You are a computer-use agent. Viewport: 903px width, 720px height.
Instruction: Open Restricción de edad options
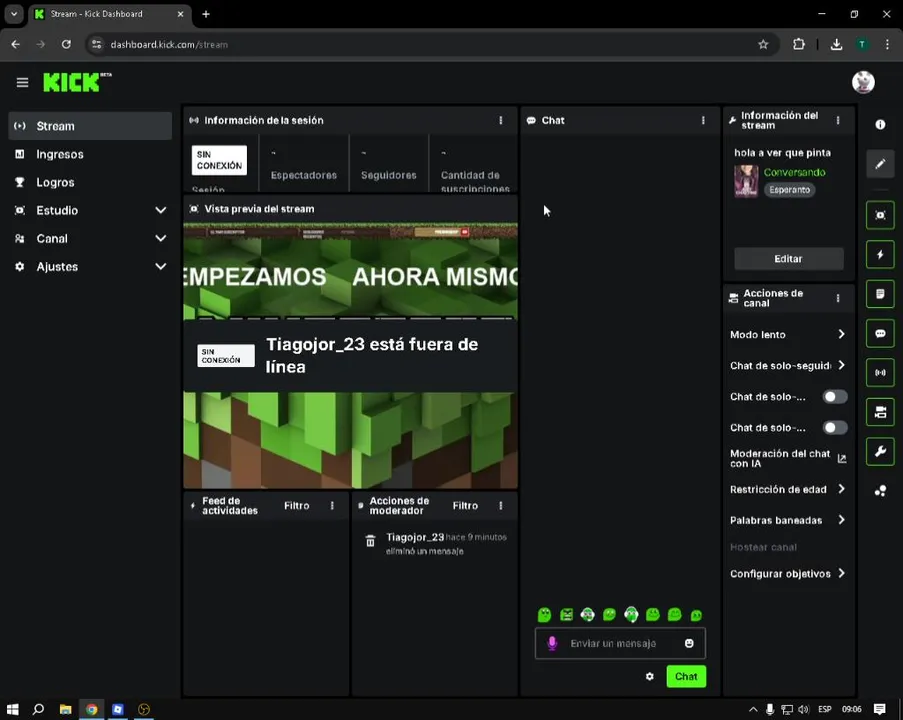tap(787, 490)
